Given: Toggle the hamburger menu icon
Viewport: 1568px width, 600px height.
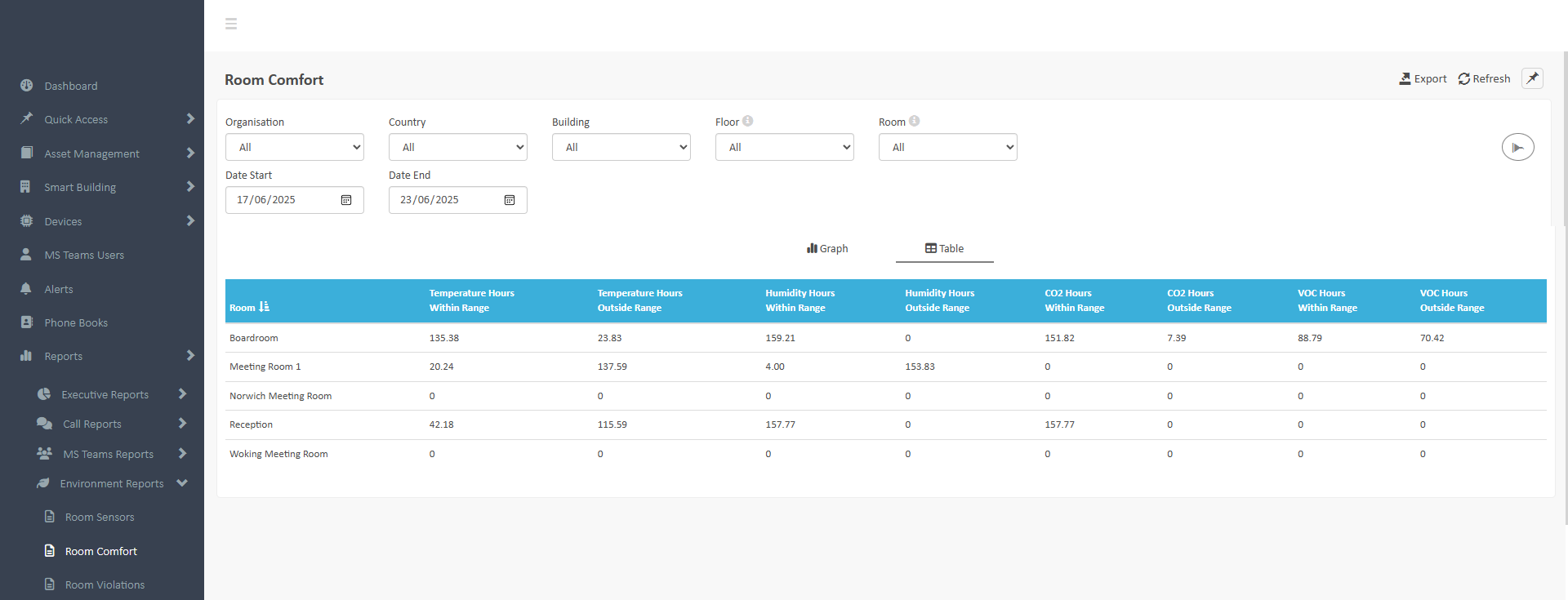Looking at the screenshot, I should pyautogui.click(x=231, y=24).
